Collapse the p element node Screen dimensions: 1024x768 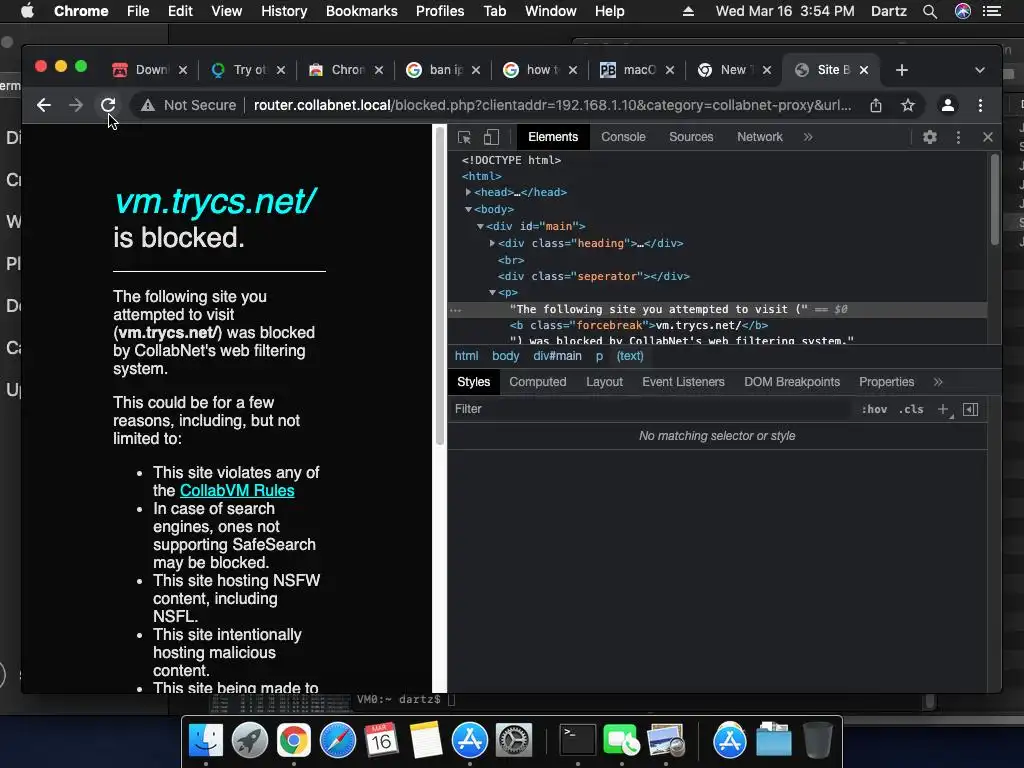pyautogui.click(x=492, y=293)
